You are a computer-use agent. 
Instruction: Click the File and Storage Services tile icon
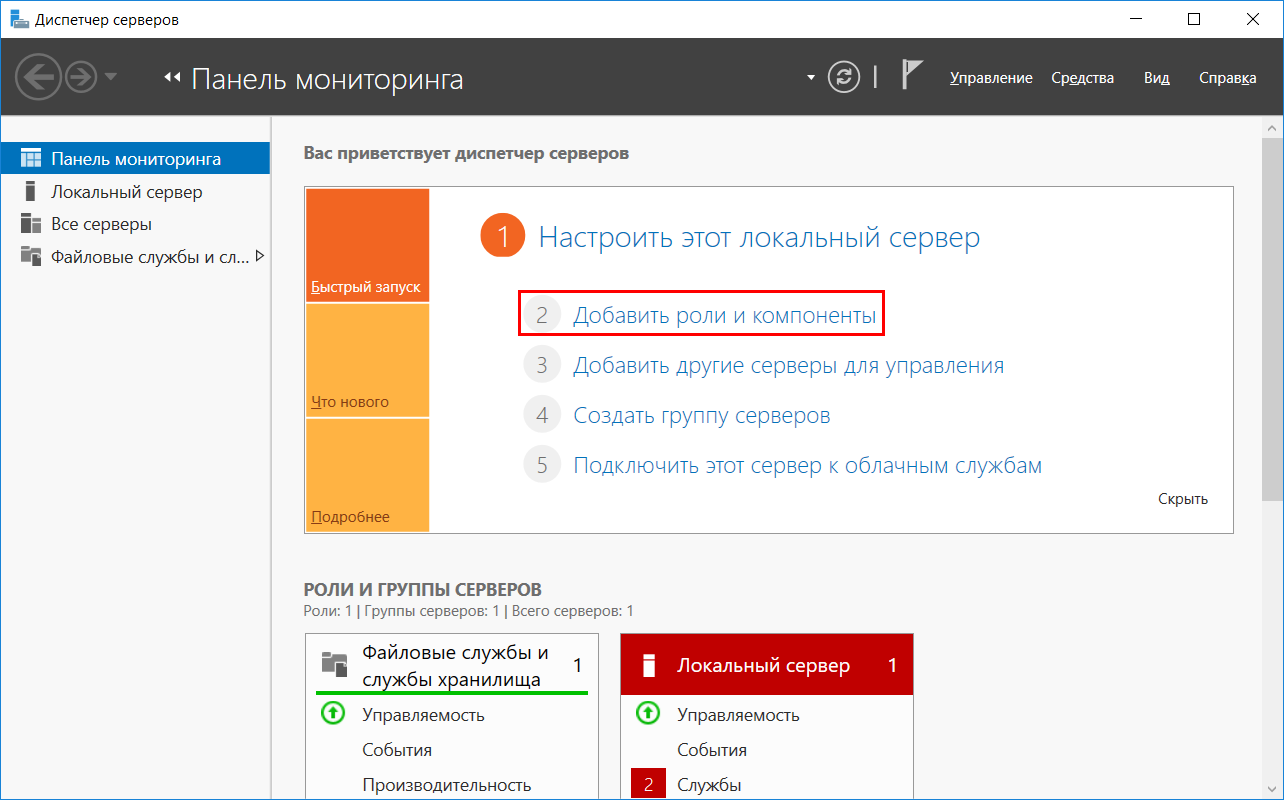pos(334,663)
